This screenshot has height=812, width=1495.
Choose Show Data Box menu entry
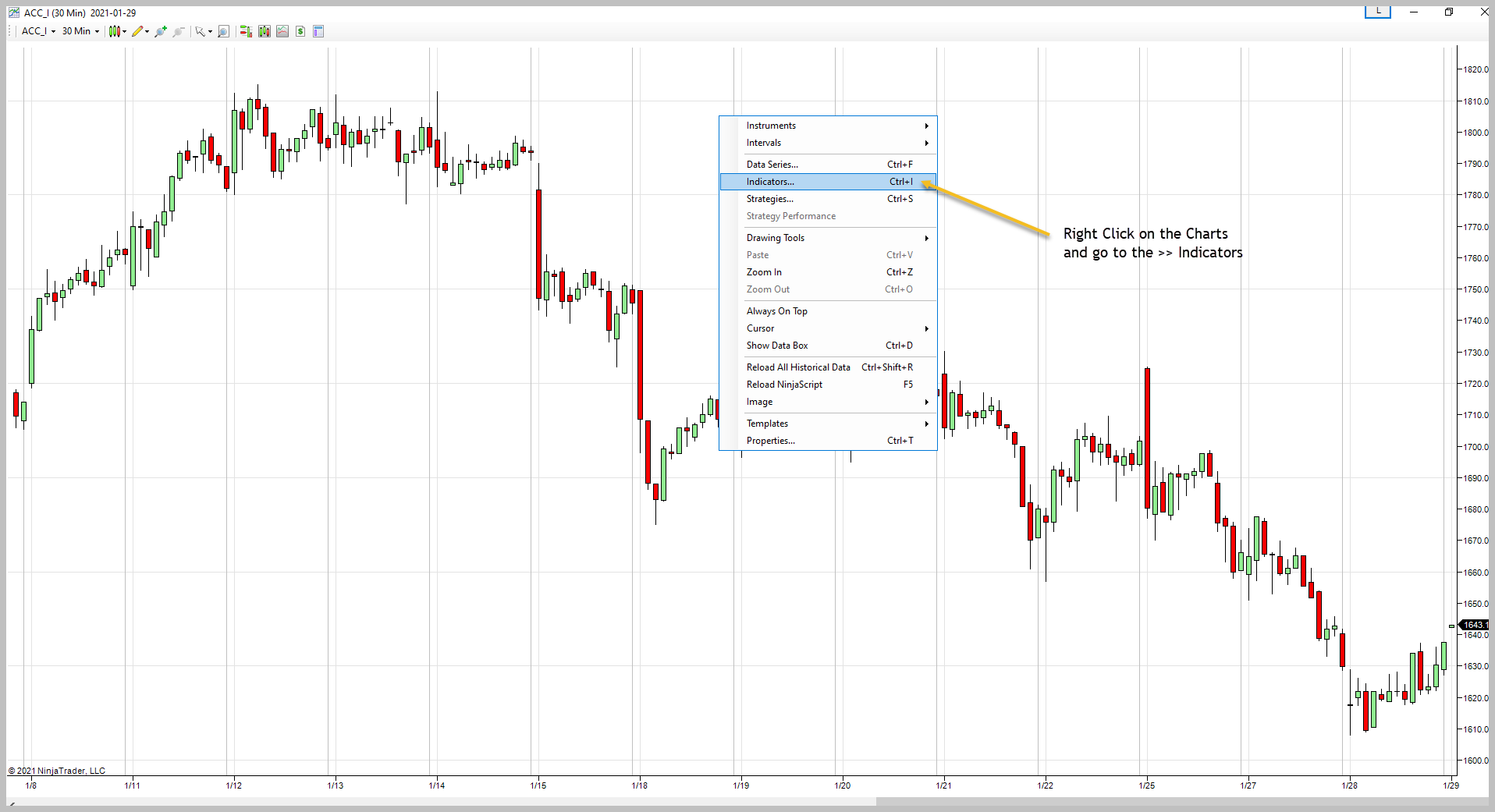point(828,346)
